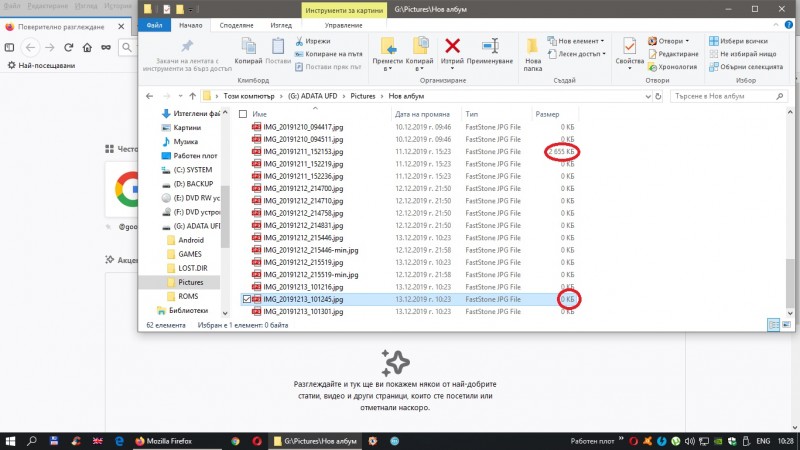800x450 pixels.
Task: Select (C:) SYSTEM drive in tree
Action: point(192,170)
